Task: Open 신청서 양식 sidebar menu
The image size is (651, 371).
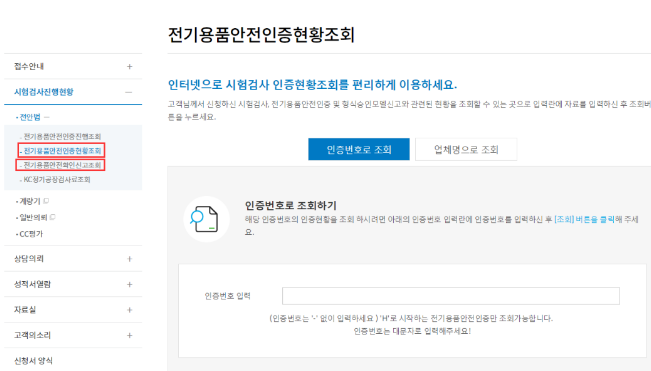Action: 33,361
